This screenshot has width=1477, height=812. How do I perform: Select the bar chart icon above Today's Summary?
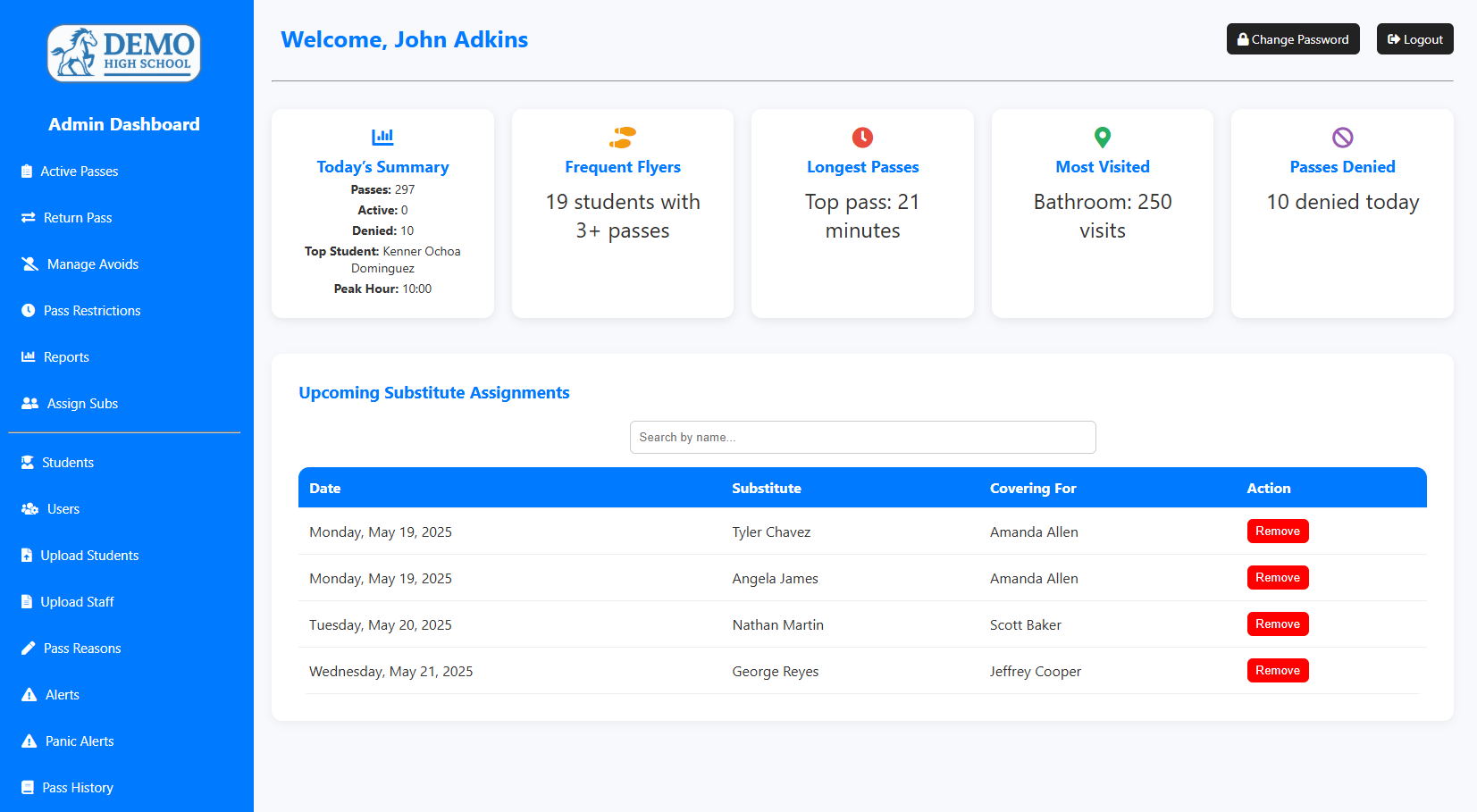point(382,137)
